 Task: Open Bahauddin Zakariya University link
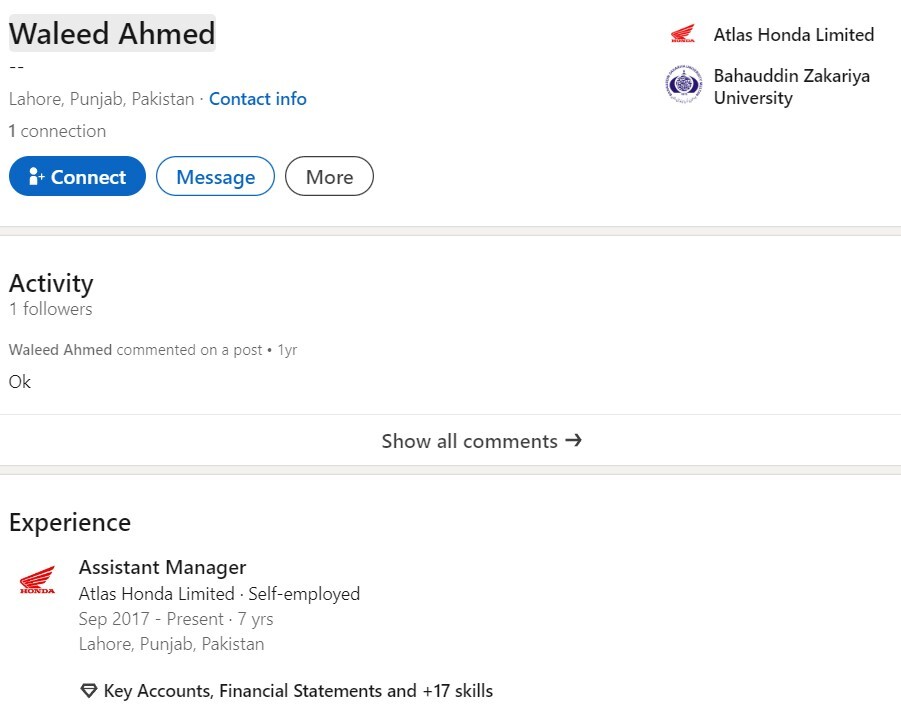pyautogui.click(x=792, y=87)
